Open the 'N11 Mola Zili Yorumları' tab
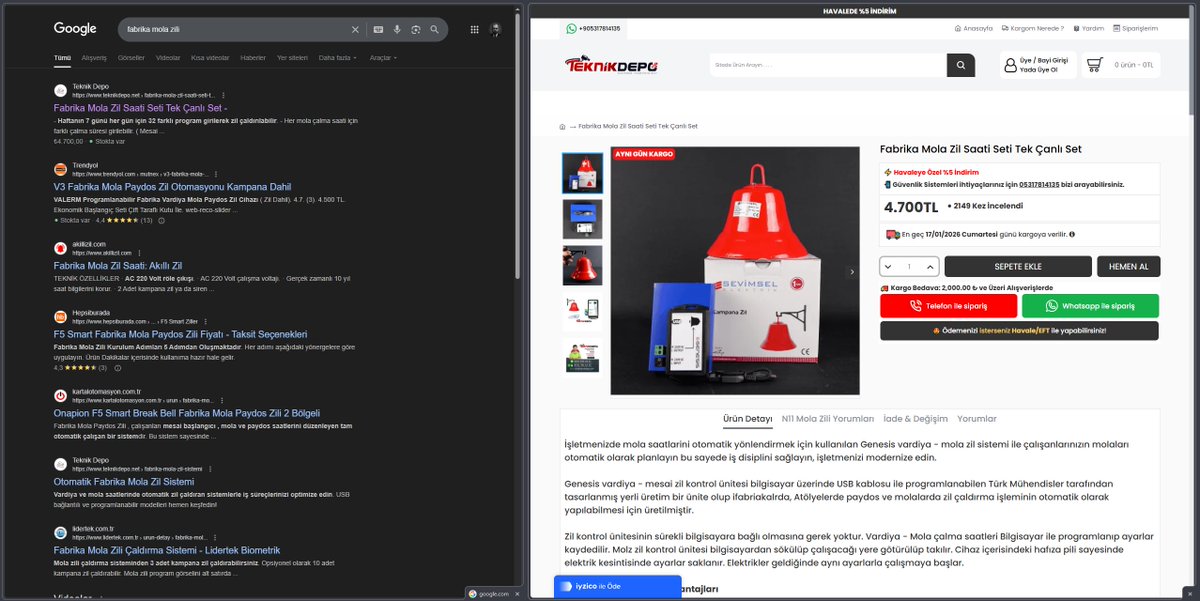 pos(827,419)
